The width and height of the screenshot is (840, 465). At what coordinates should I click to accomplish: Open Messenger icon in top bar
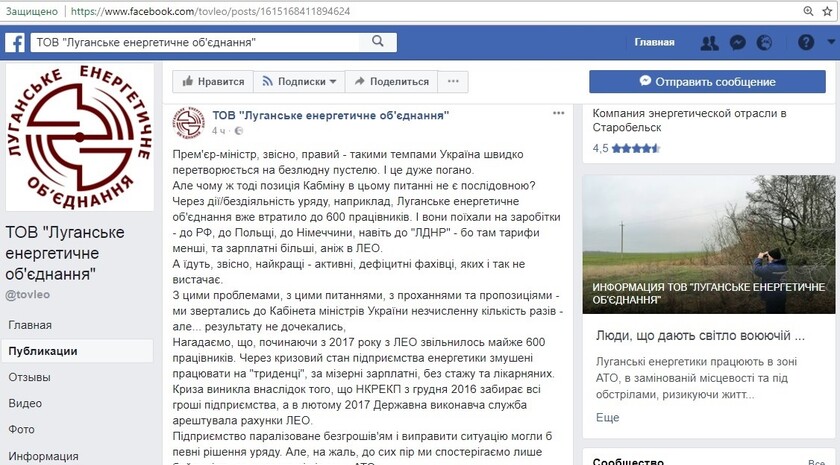pyautogui.click(x=737, y=42)
